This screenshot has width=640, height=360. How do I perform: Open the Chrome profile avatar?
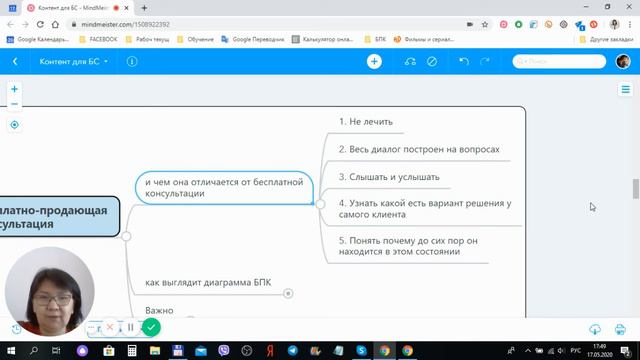pos(614,24)
